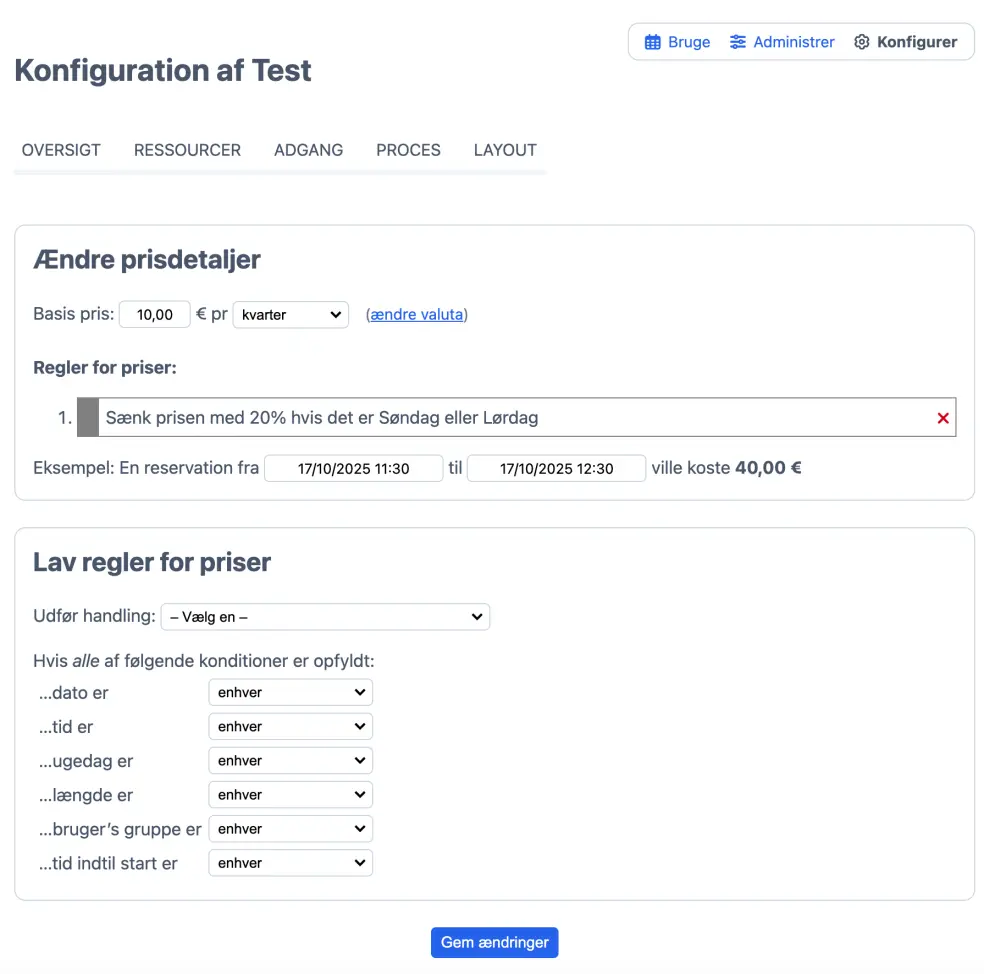
Task: Click the Konfigurer gear icon
Action: pos(862,42)
